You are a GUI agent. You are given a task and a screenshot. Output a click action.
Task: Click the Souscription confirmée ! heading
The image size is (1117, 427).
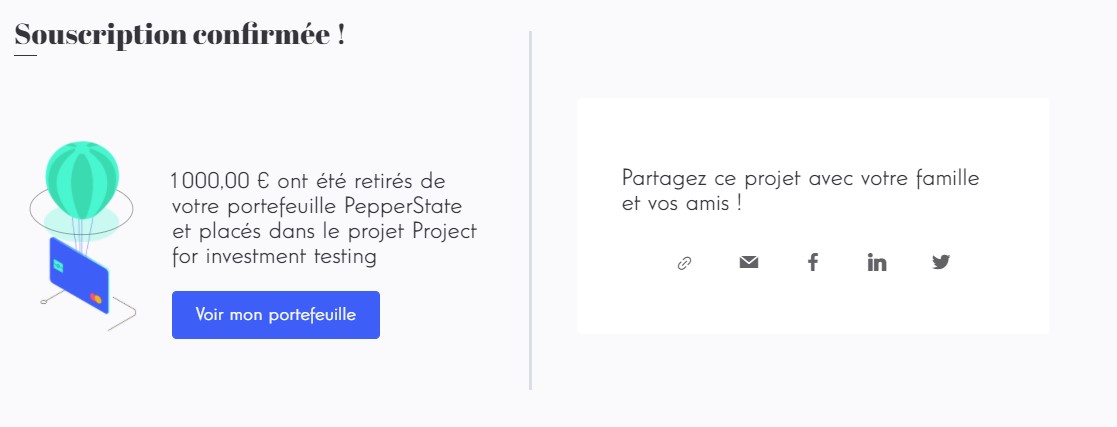(x=180, y=34)
